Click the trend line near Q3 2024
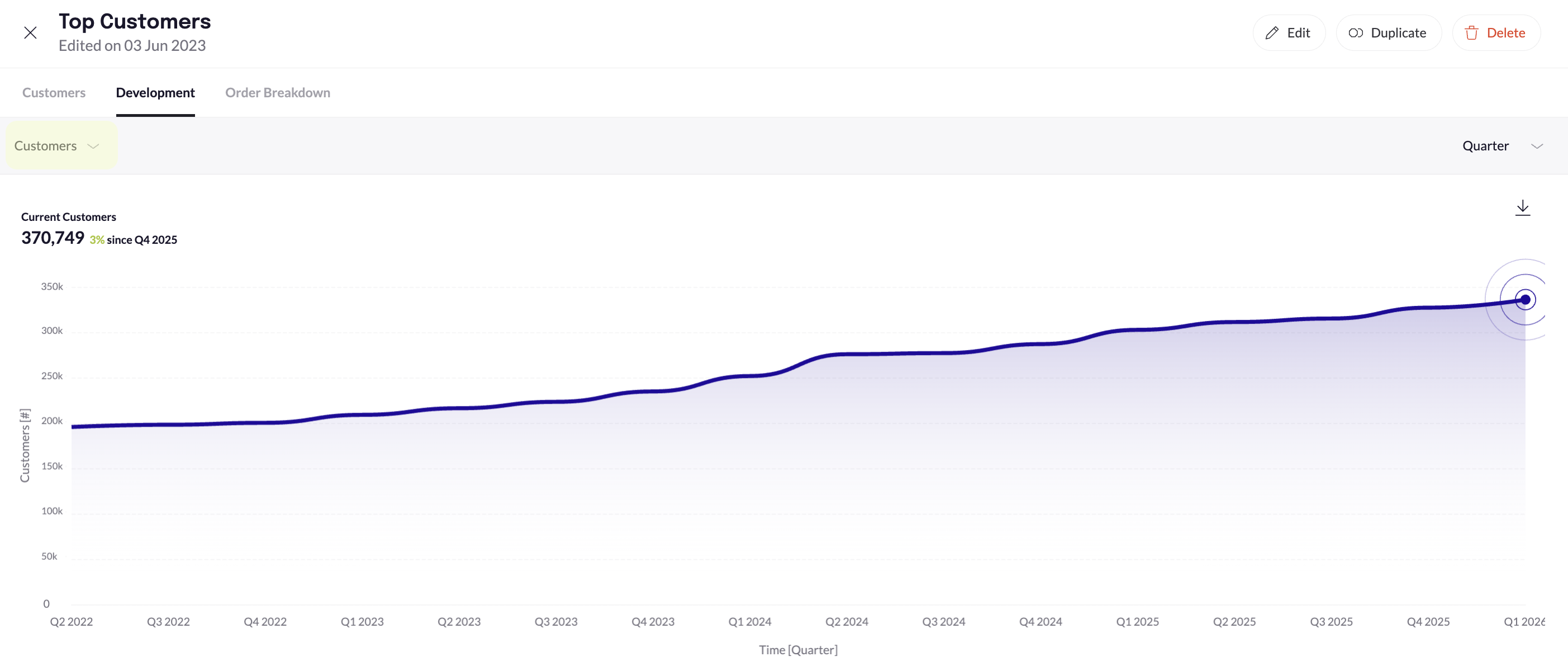1568x666 pixels. [x=943, y=352]
